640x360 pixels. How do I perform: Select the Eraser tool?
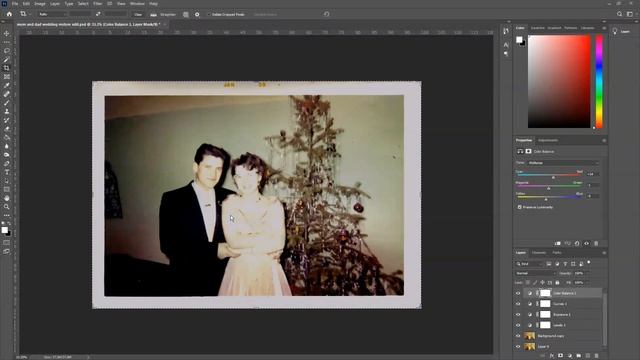(7, 129)
